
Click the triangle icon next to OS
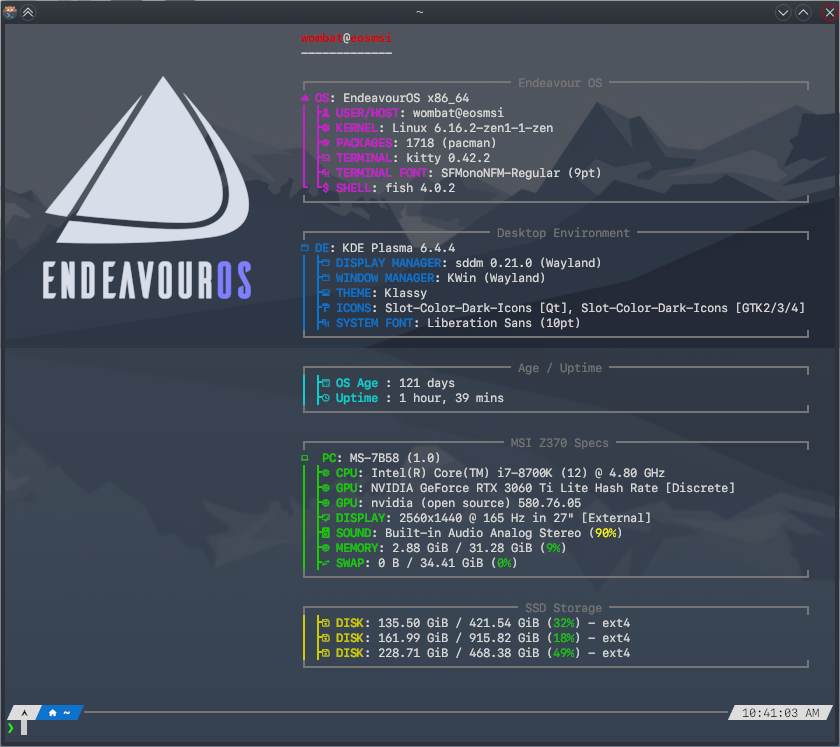305,98
